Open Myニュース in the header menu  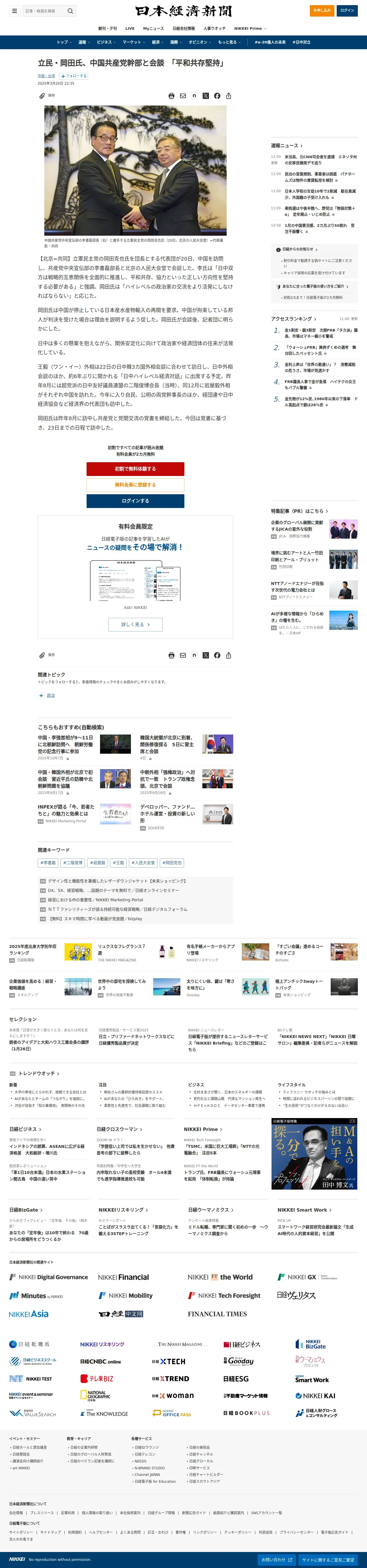click(x=153, y=29)
